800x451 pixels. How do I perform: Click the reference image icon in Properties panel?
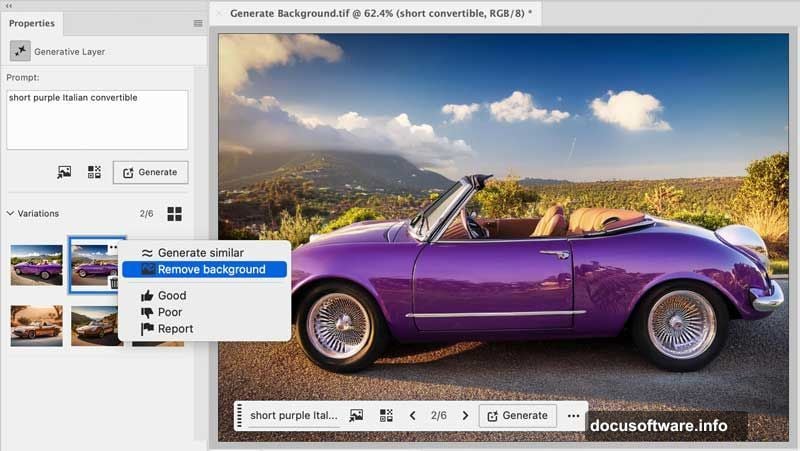64,172
